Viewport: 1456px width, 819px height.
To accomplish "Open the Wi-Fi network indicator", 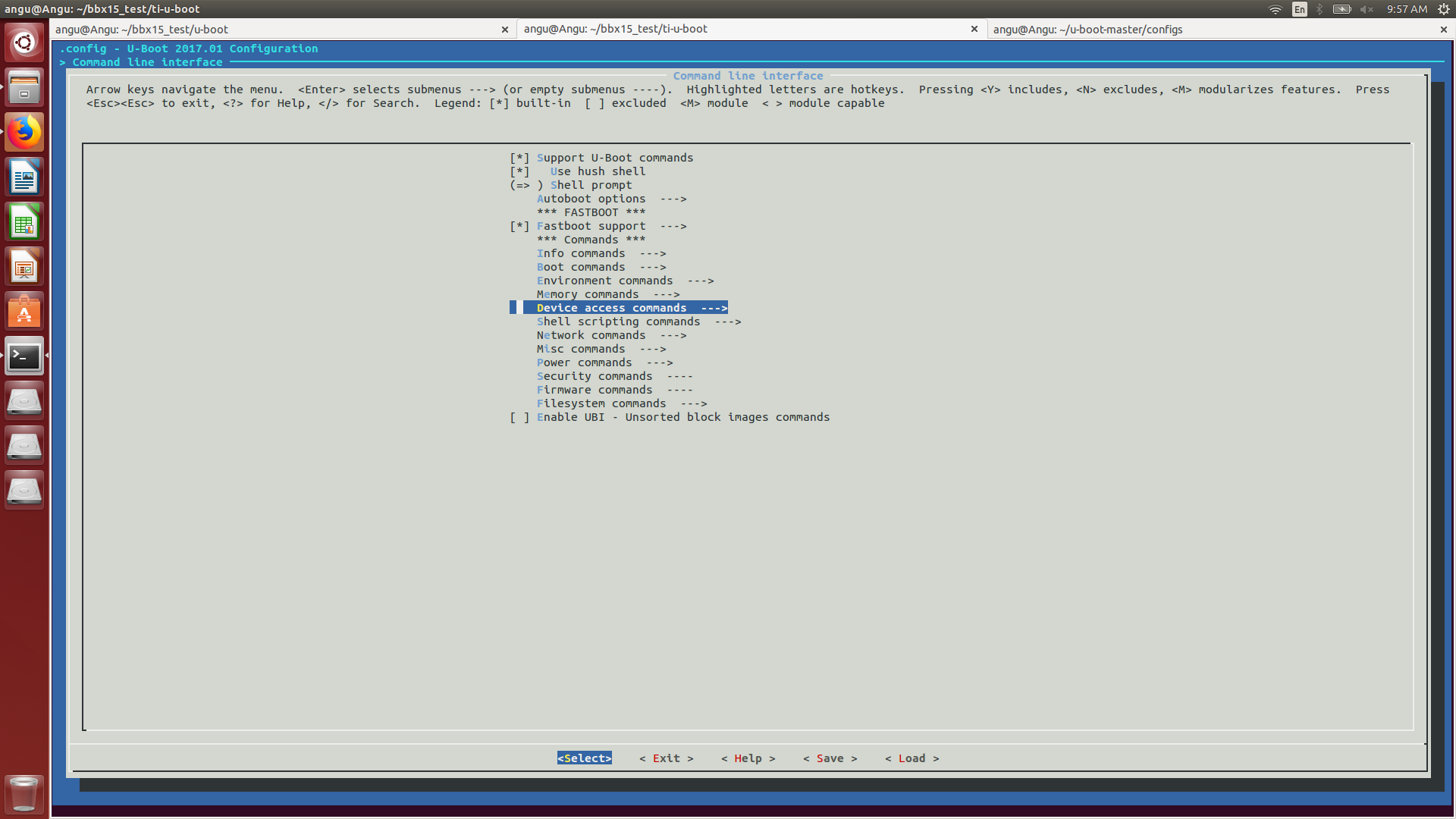I will point(1276,9).
